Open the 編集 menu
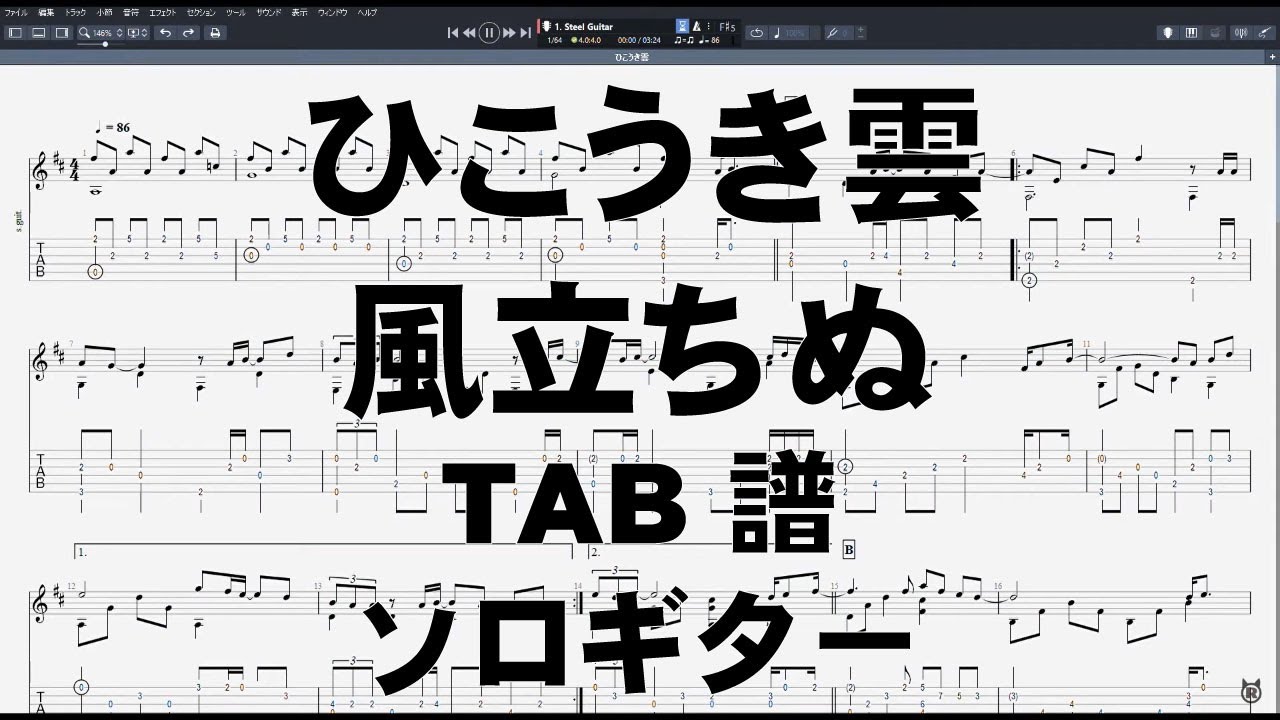The image size is (1280, 720). point(46,12)
